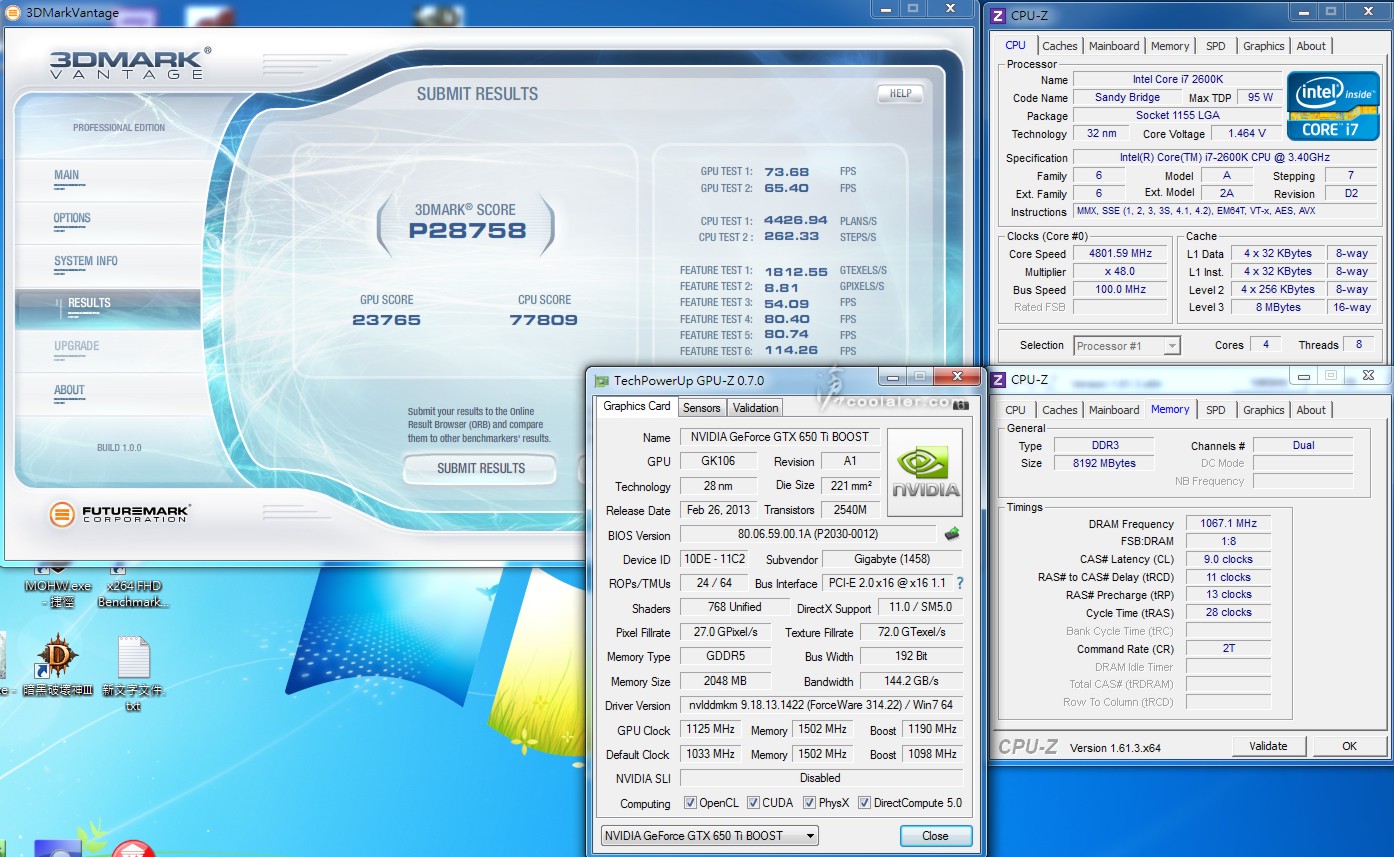Viewport: 1394px width, 857px height.
Task: Toggle the CUDA checkbox
Action: 752,803
